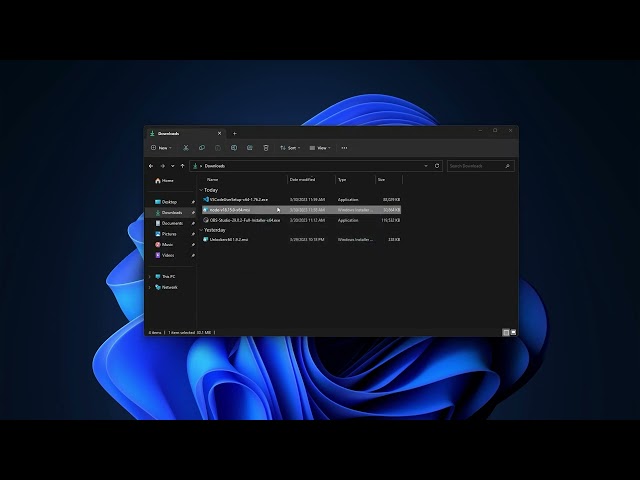Maximize the File Explorer window
The height and width of the screenshot is (480, 640).
(495, 131)
